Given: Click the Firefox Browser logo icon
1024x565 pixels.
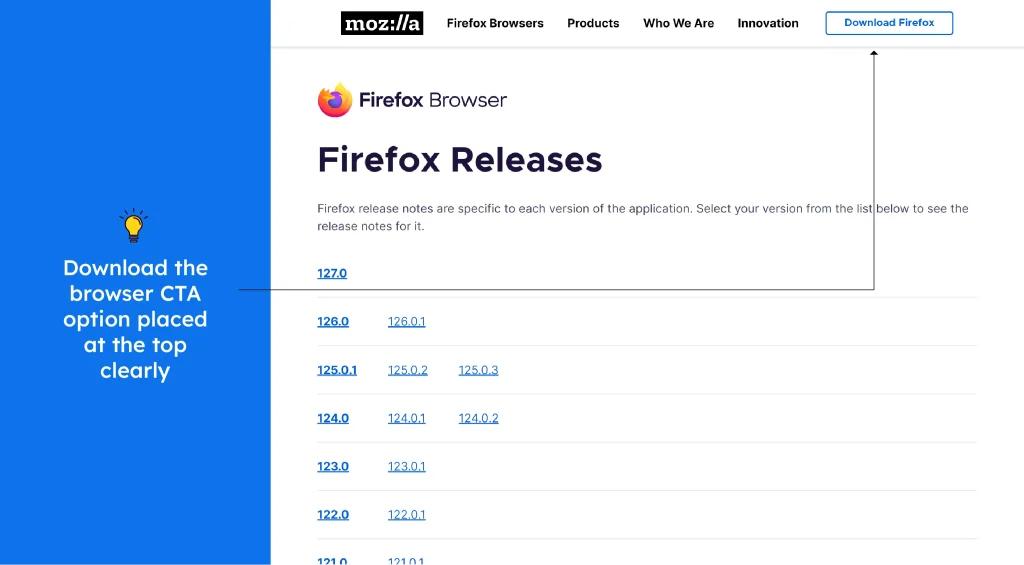Looking at the screenshot, I should point(335,100).
